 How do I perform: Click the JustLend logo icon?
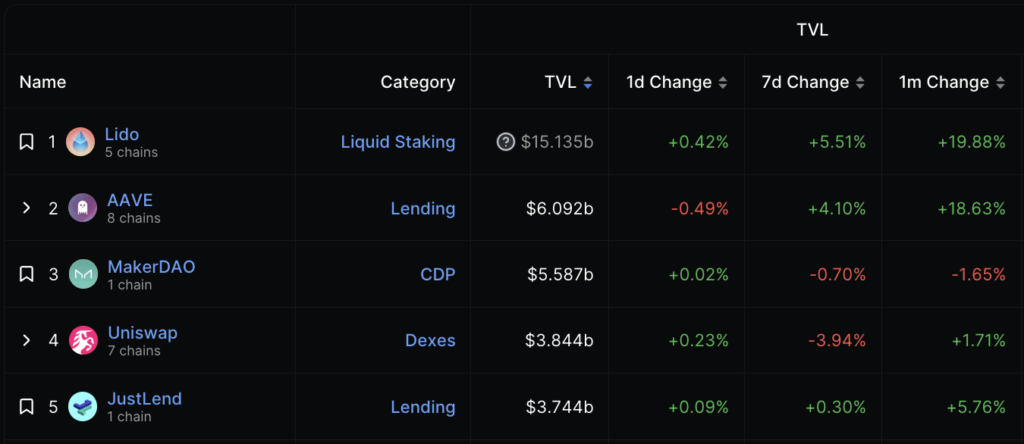[83, 407]
